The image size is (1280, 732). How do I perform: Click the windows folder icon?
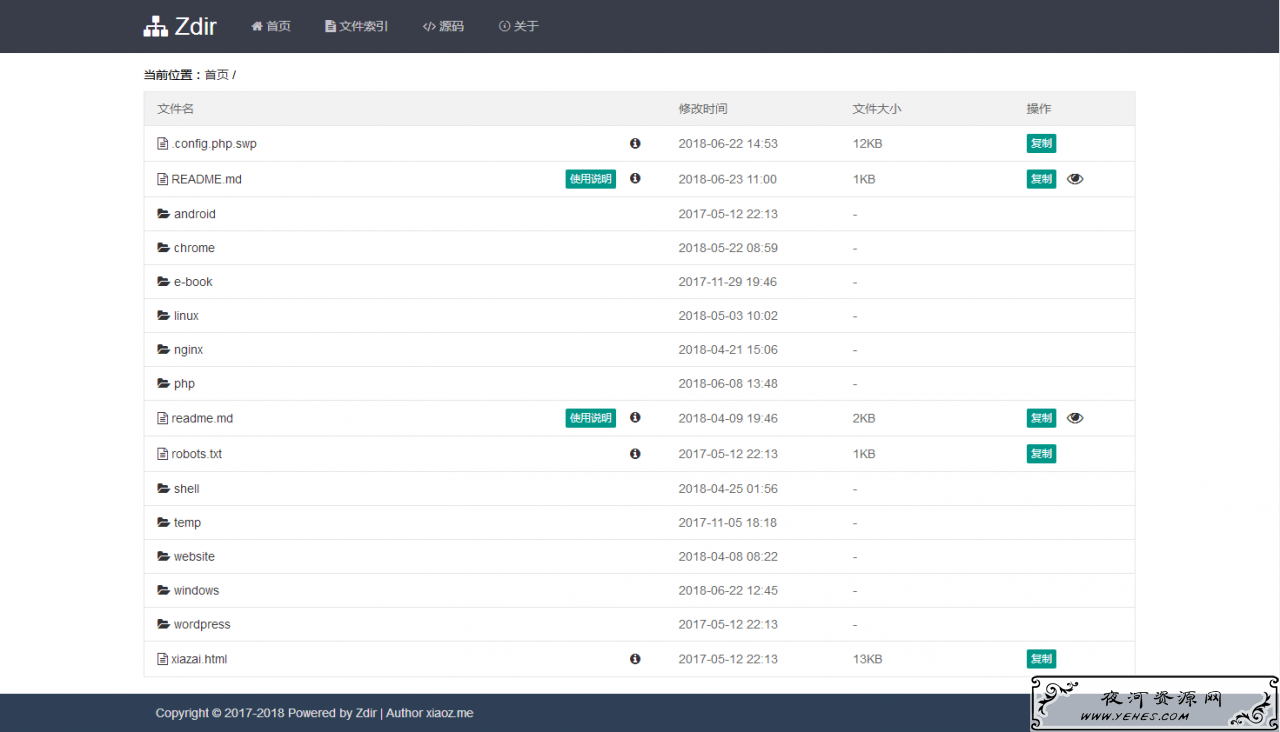coord(163,591)
